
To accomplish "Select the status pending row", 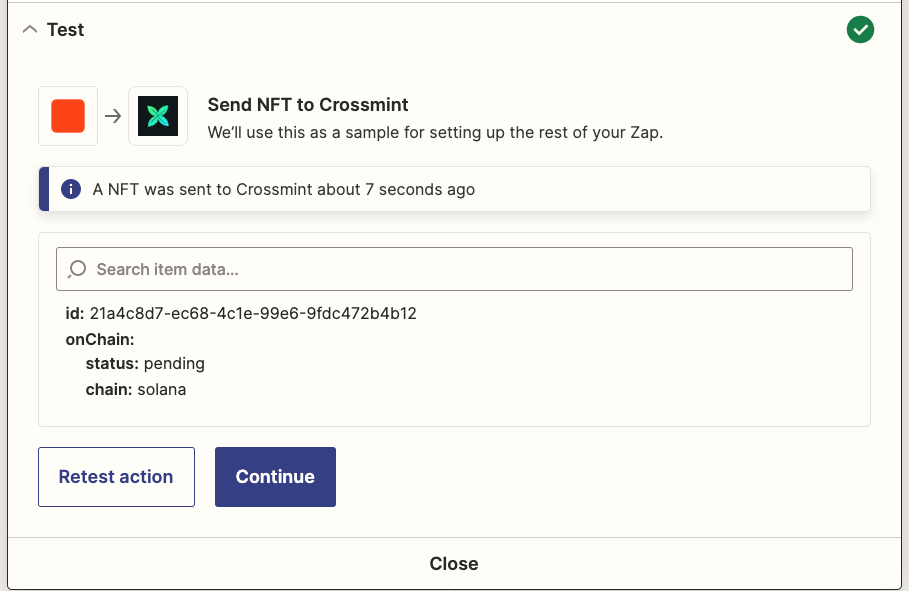I will pos(145,364).
